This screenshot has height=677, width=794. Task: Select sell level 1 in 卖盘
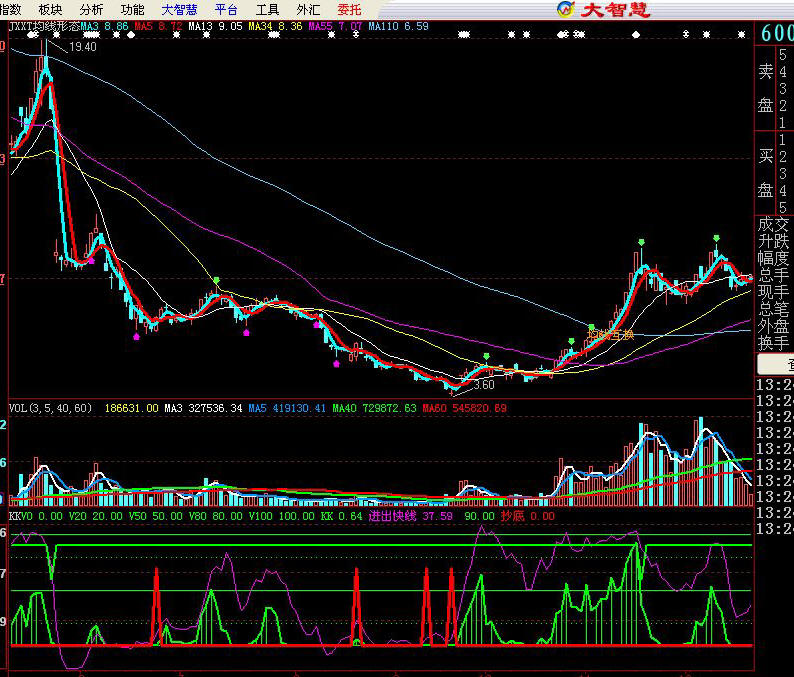click(x=783, y=123)
